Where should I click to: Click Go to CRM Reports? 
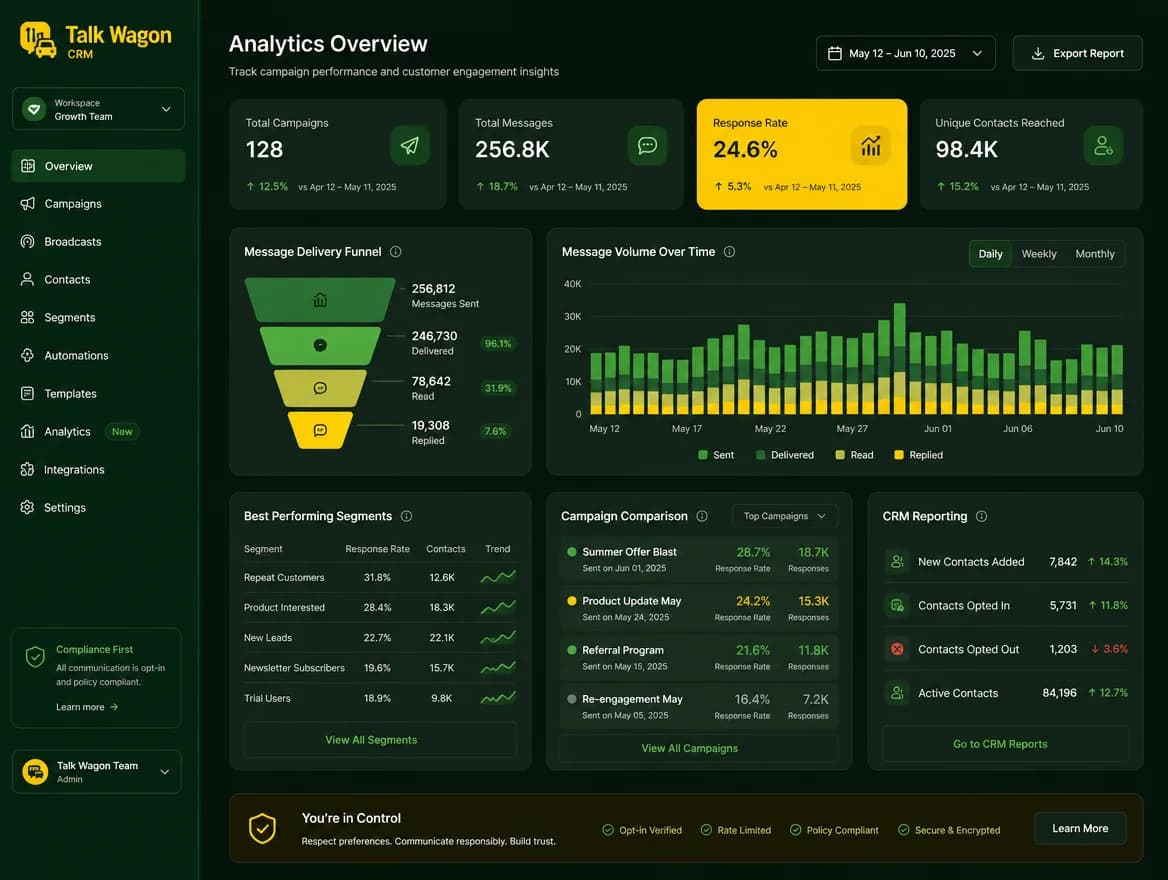point(1006,744)
